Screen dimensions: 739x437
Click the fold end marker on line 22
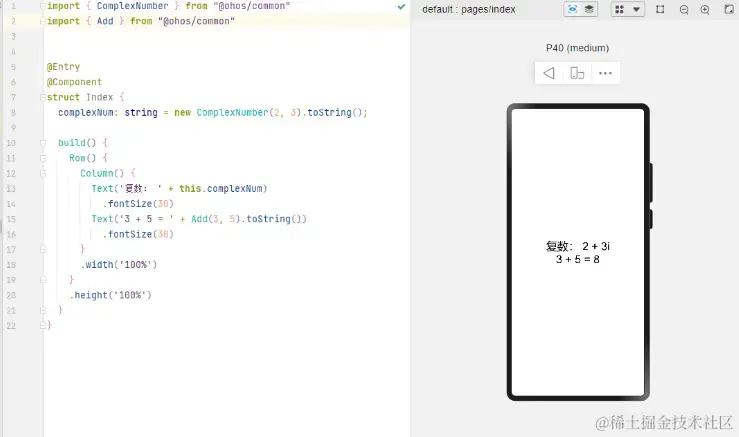43,325
